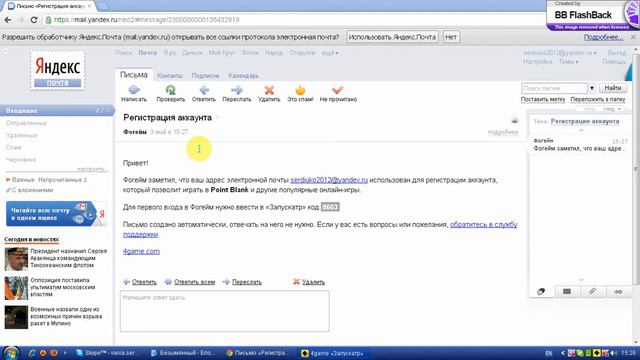Click the Нет button in notification bar

451,37
